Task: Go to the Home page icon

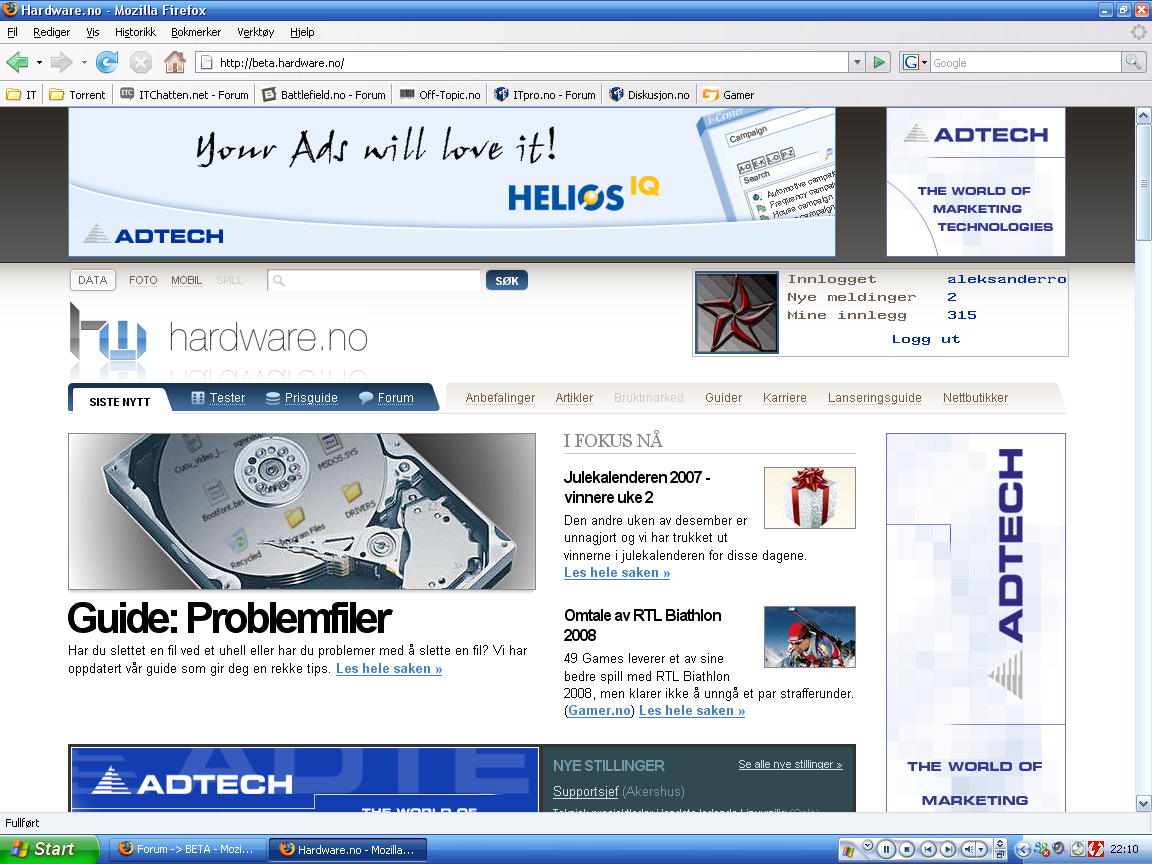Action: point(175,62)
